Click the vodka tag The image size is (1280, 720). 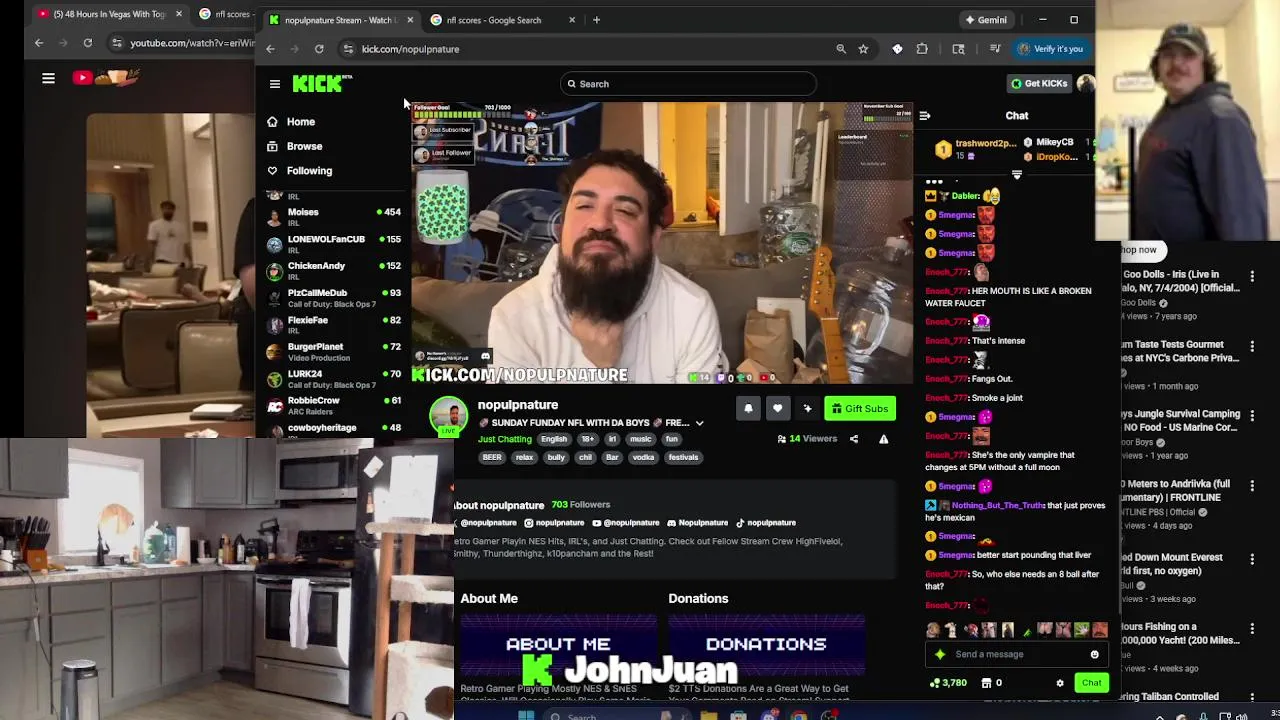tap(643, 458)
